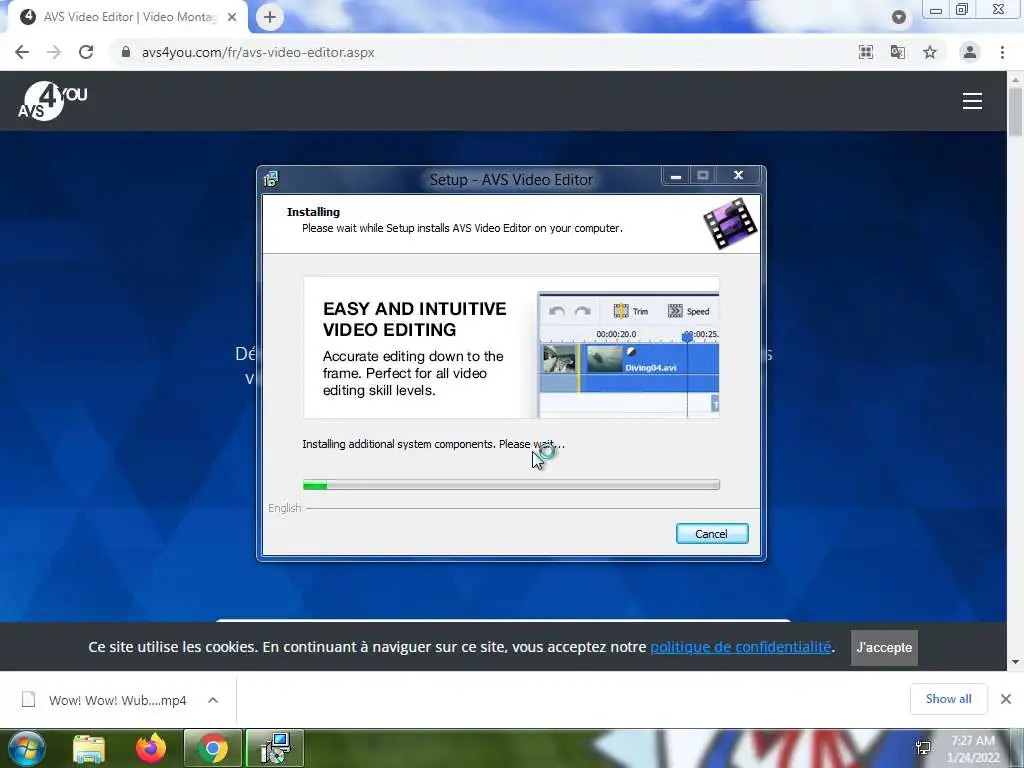Close the AVS Video Editor tab
1024x768 pixels.
pos(232,17)
